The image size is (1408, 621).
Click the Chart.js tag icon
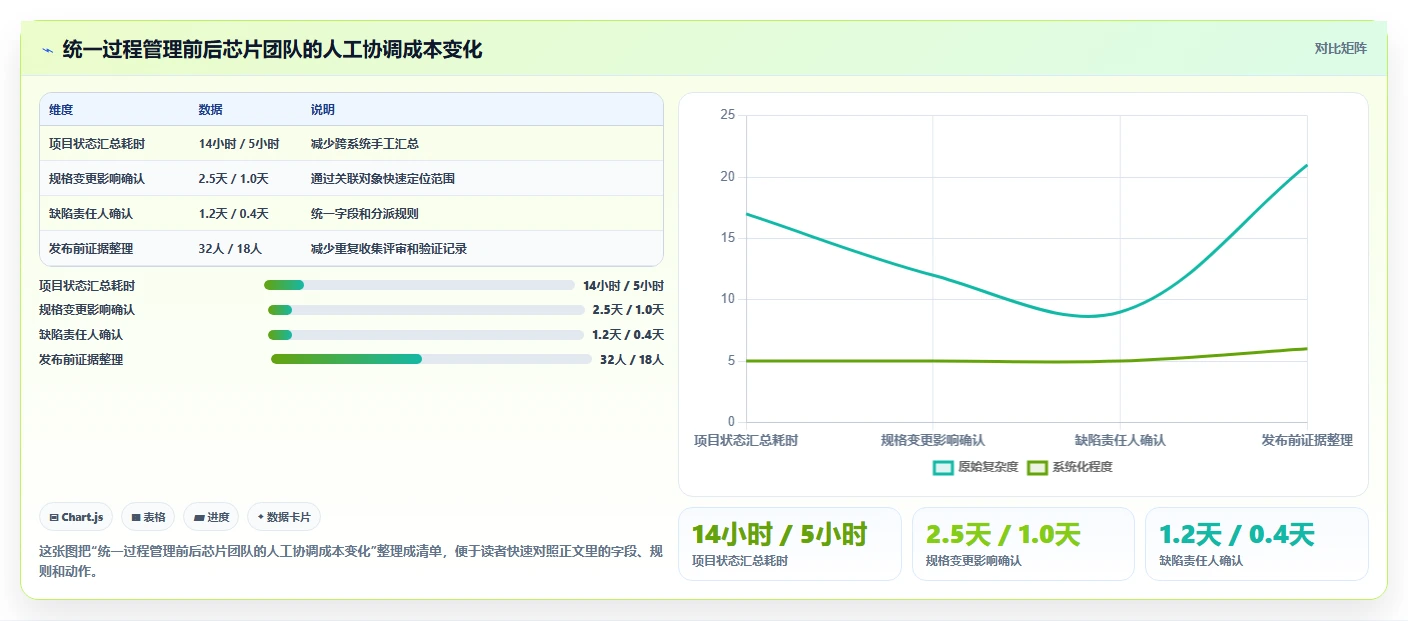(54, 517)
